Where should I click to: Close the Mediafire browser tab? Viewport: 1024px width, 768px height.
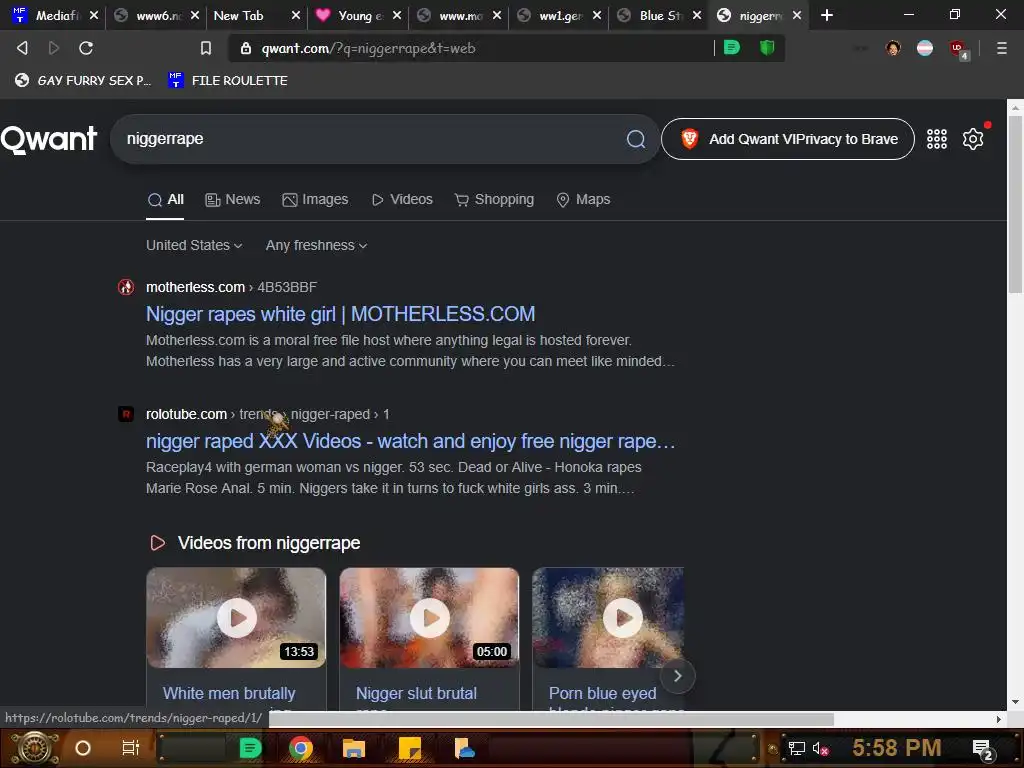coord(94,15)
